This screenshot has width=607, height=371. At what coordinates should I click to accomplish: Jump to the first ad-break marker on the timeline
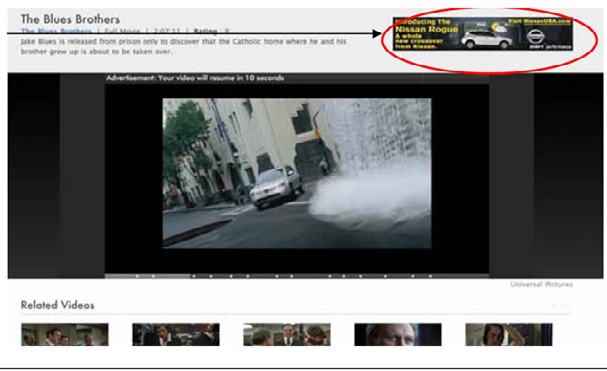tap(137, 276)
